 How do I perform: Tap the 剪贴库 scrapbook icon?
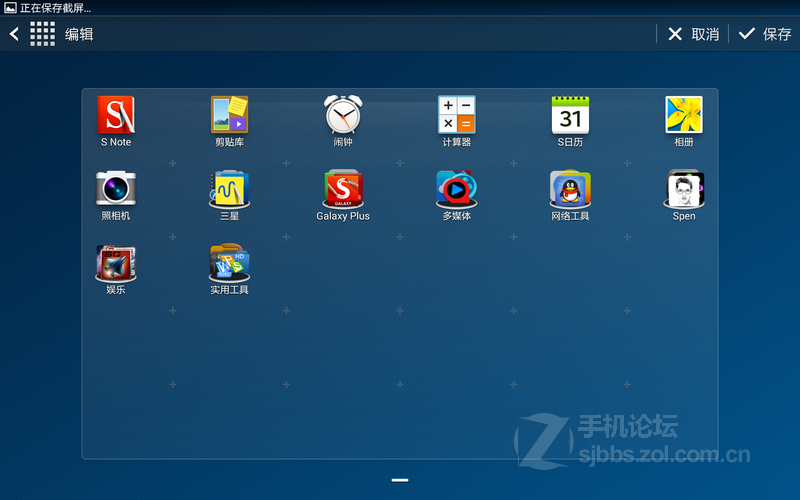pos(230,115)
